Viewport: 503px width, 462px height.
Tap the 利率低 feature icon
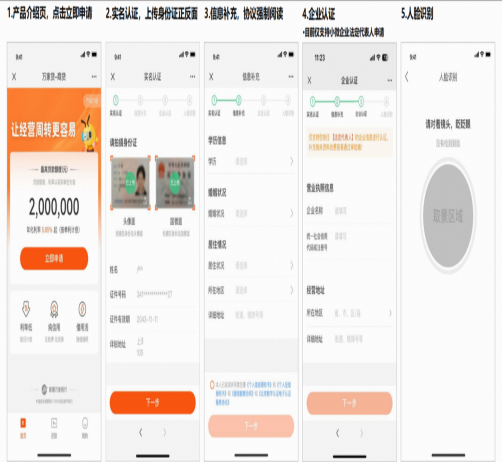tap(26, 309)
